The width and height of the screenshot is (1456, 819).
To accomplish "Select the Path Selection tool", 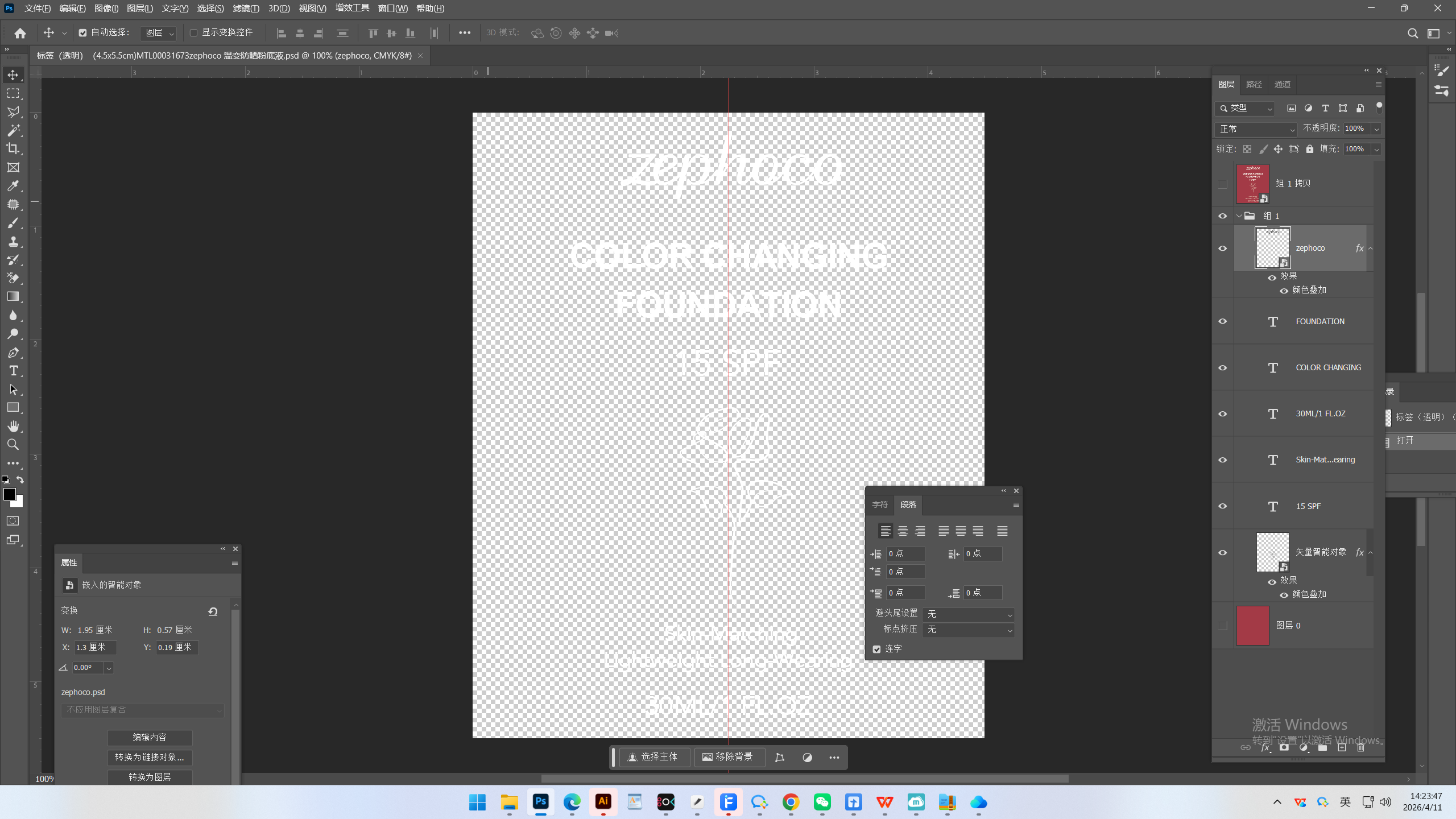I will (x=13, y=390).
